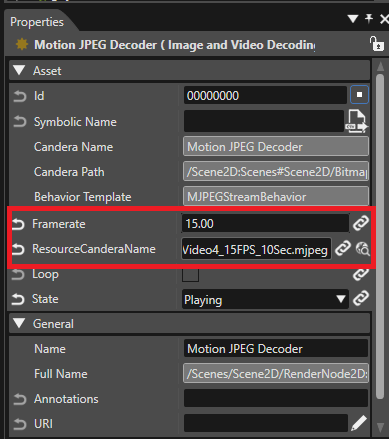Click the vertical scrollbar thumb
Image resolution: width=389 pixels, height=439 pixels.
(380, 236)
